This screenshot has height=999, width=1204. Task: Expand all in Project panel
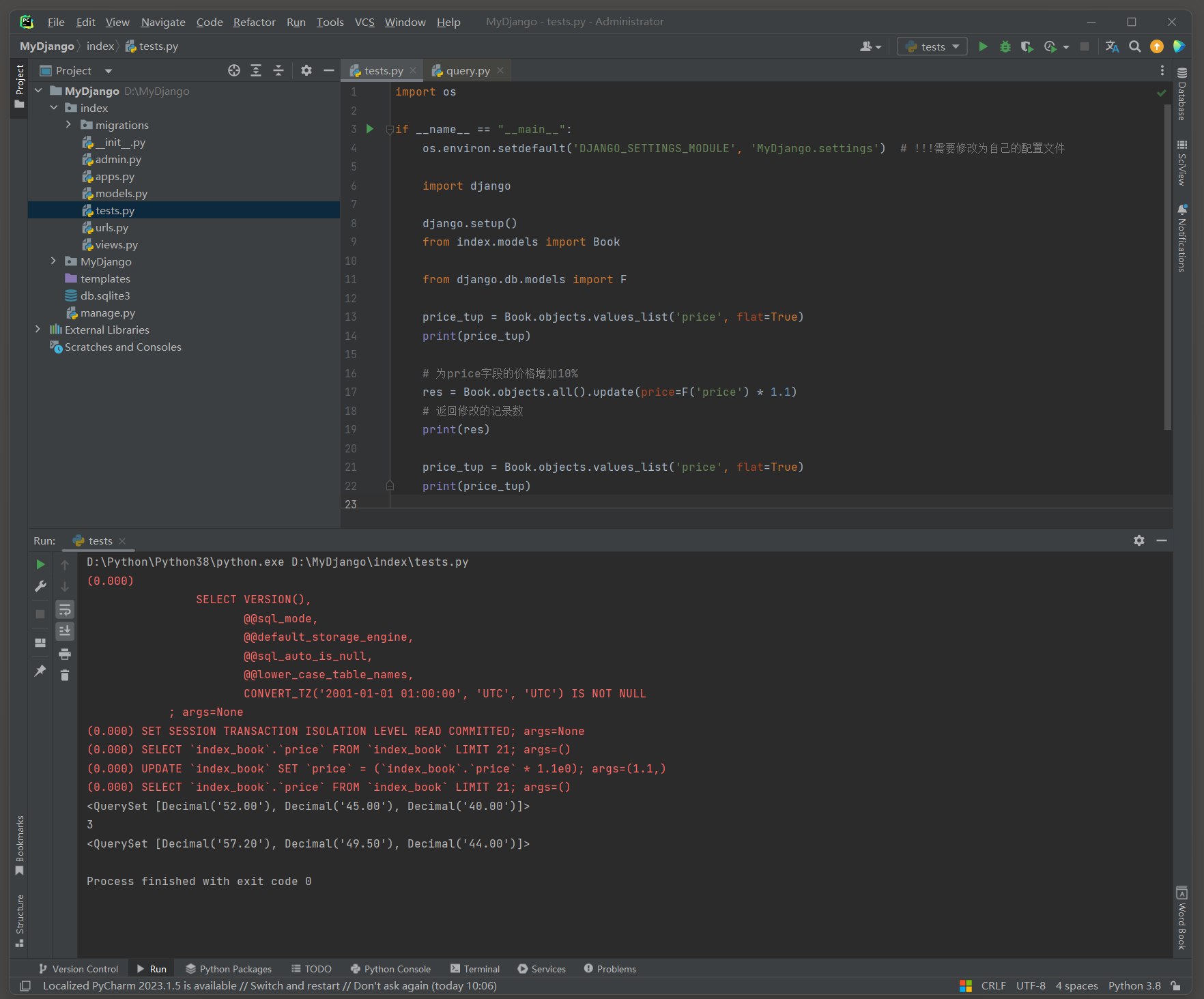(x=256, y=70)
